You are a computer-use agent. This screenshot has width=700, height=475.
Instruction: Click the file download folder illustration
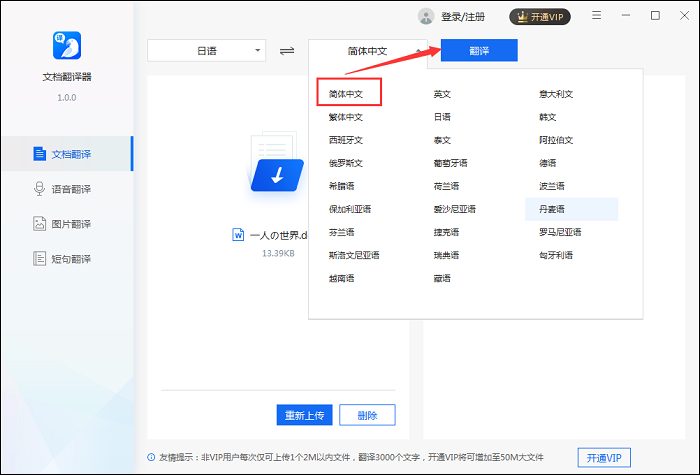click(277, 162)
